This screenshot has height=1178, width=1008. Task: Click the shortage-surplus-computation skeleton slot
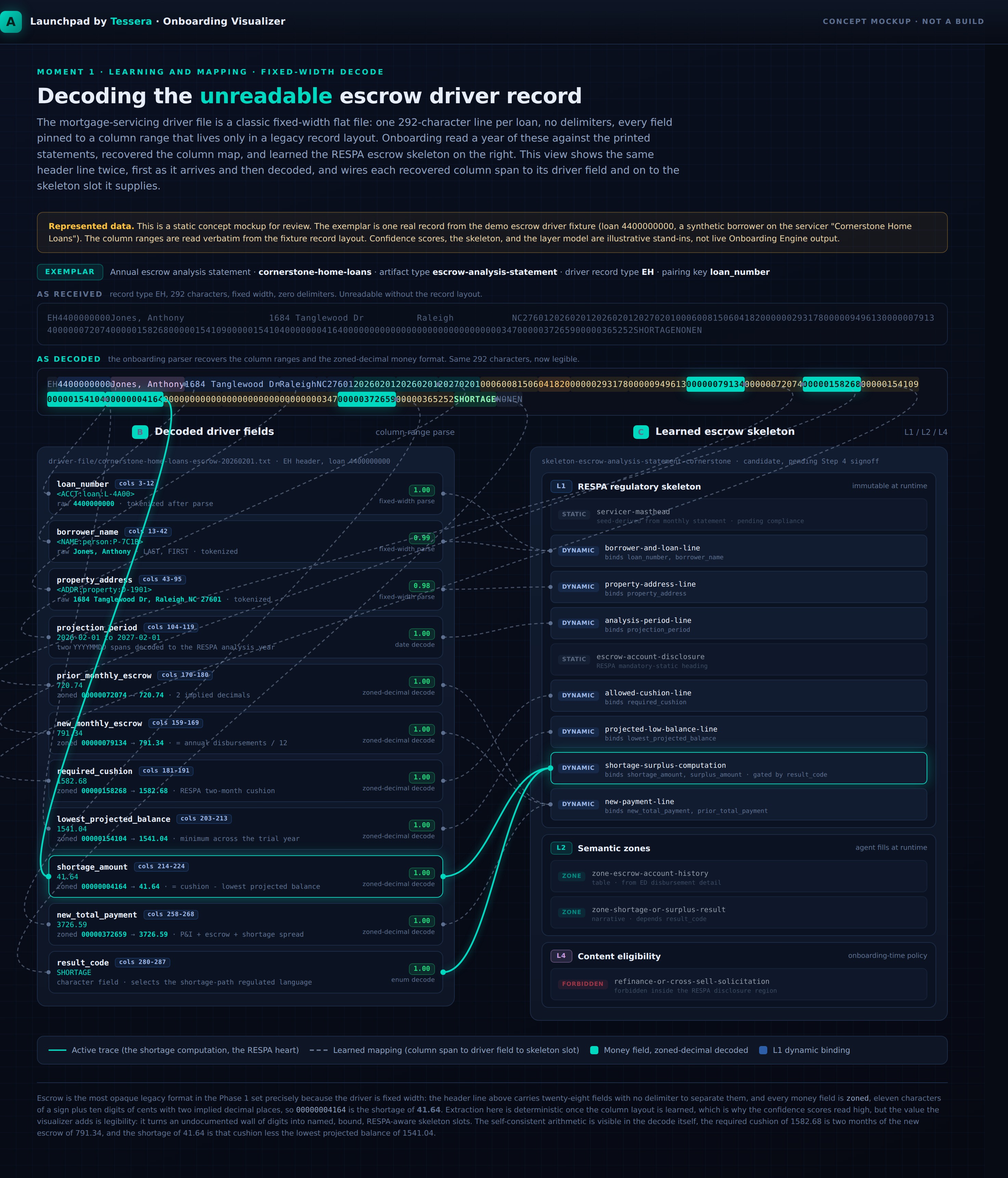pos(739,768)
